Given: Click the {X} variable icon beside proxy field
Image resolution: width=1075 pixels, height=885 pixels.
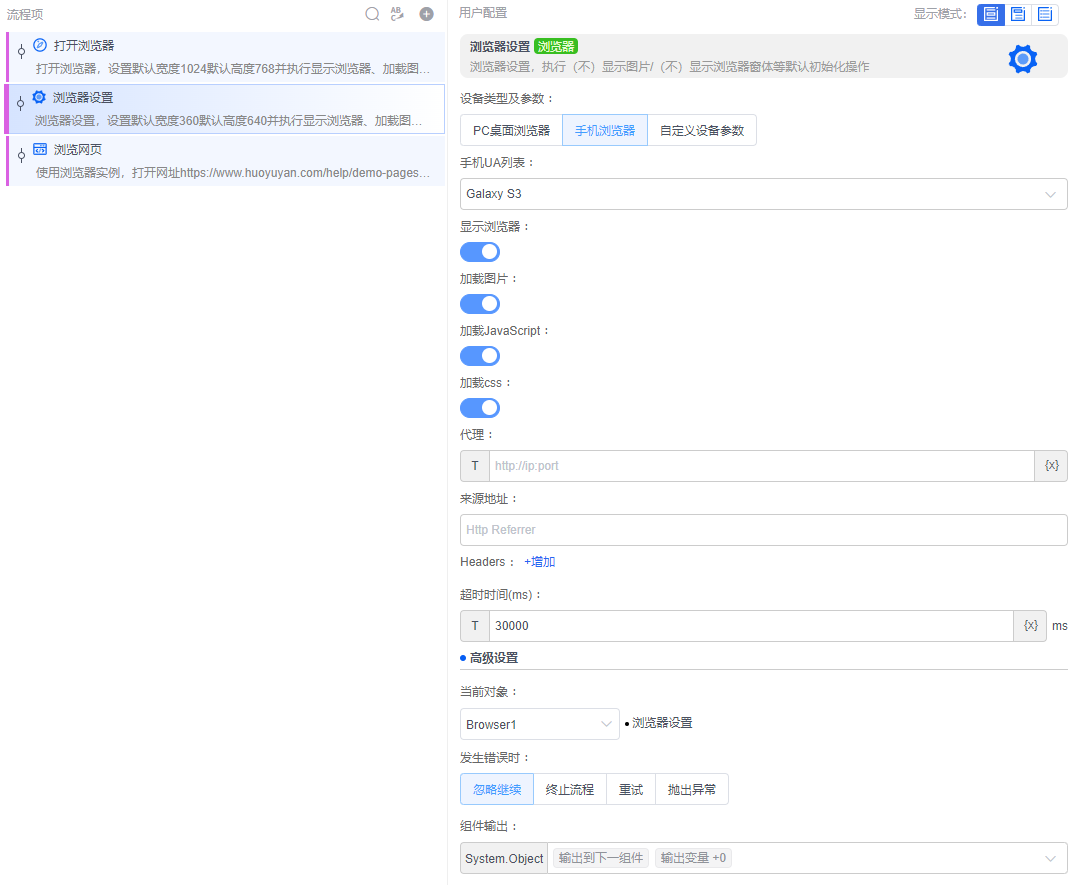Looking at the screenshot, I should point(1049,466).
